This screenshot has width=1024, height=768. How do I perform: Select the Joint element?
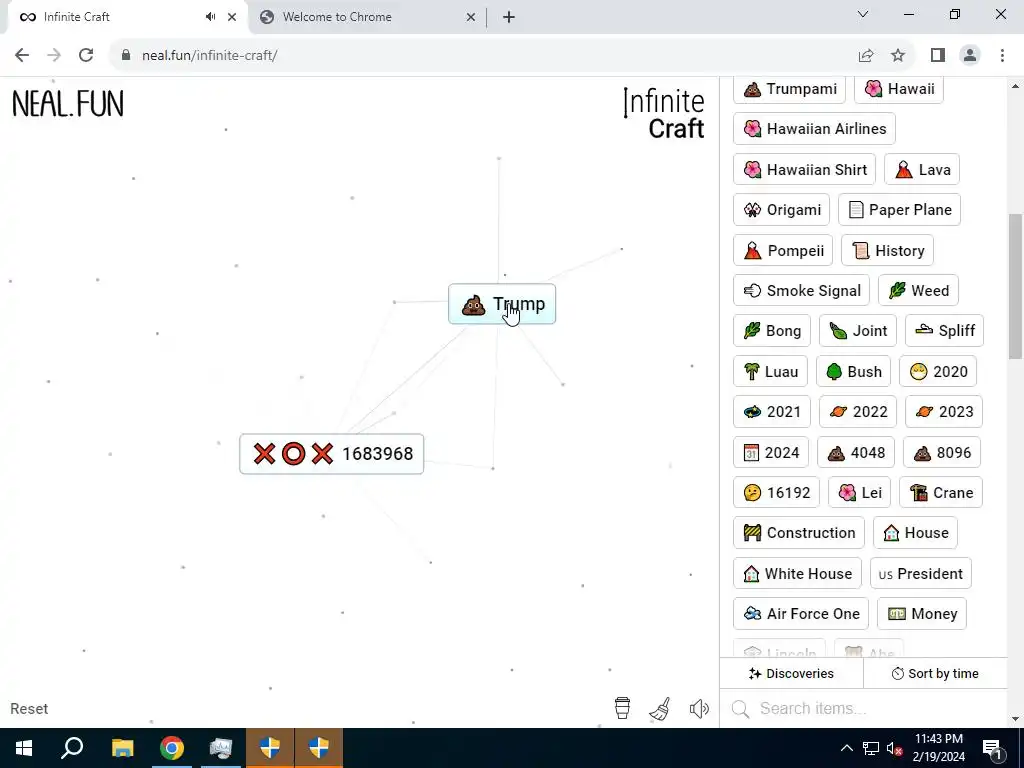(858, 330)
